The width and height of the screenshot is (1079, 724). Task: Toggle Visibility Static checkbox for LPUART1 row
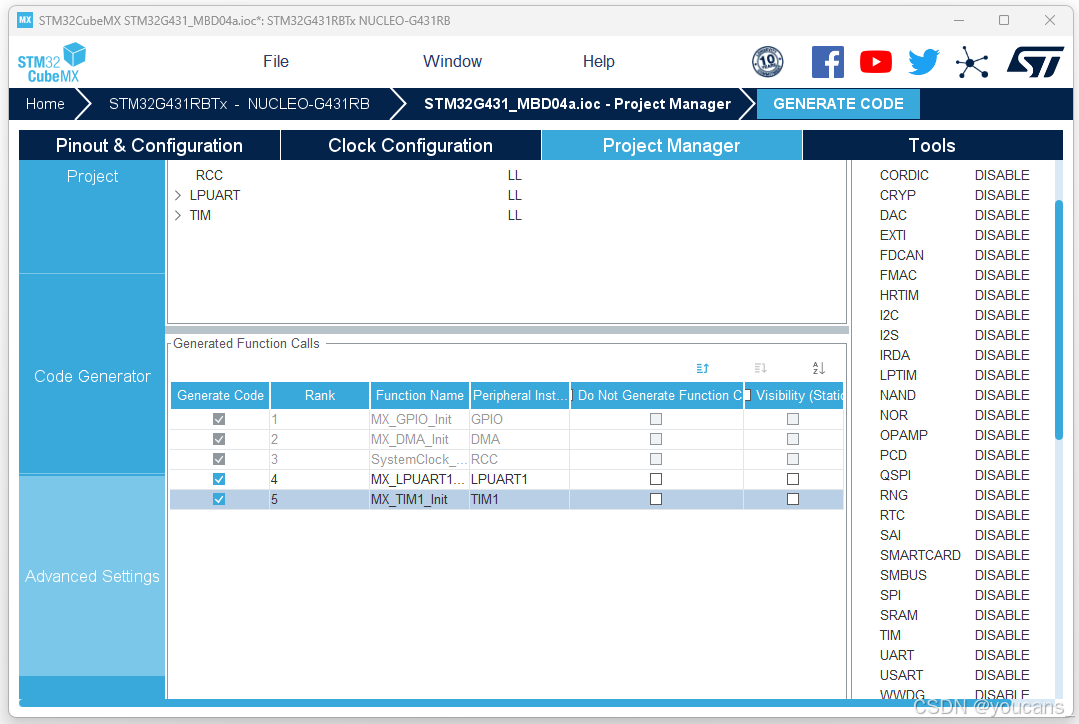(793, 479)
